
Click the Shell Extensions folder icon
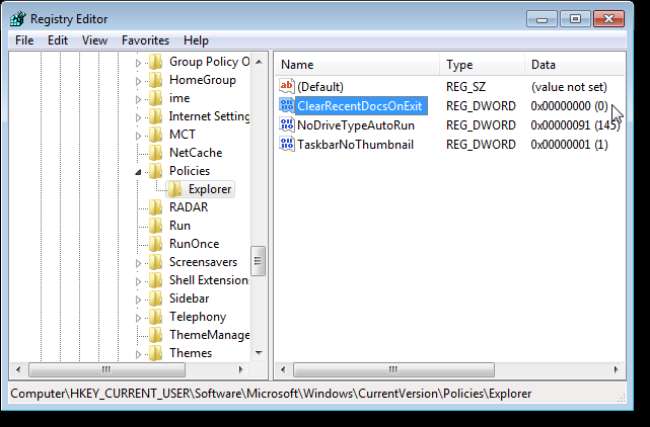[x=155, y=280]
